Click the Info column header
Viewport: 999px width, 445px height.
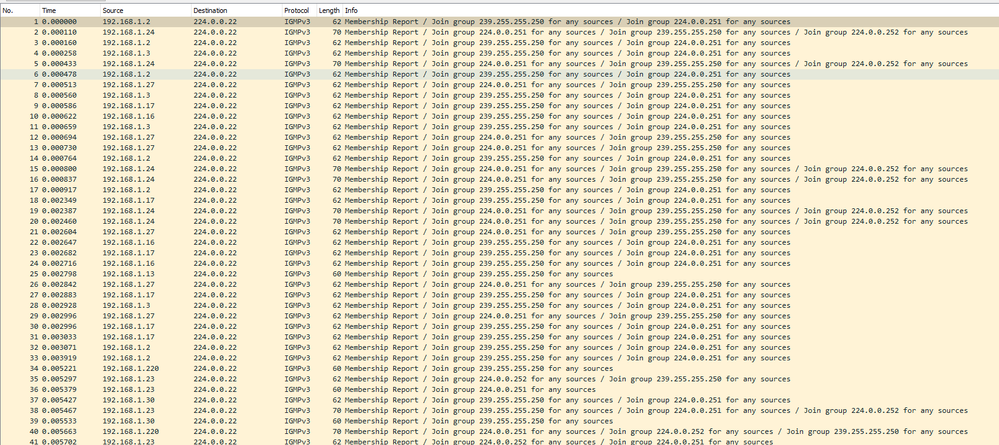pyautogui.click(x=670, y=11)
